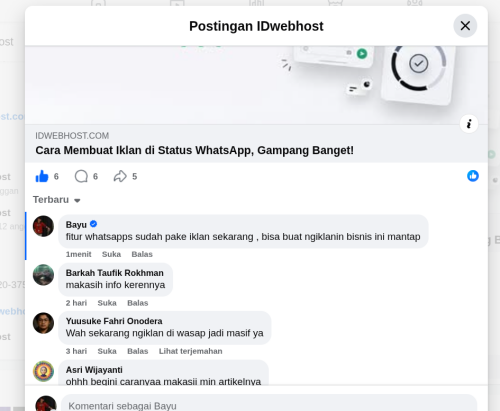This screenshot has height=411, width=500.
Task: Click Bayu's blue verified badge
Action: tap(93, 224)
